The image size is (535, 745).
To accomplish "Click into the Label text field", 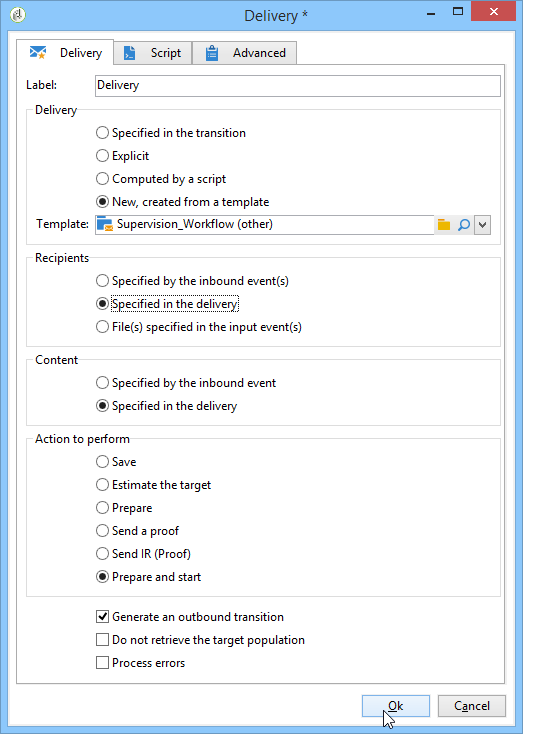I will point(297,86).
